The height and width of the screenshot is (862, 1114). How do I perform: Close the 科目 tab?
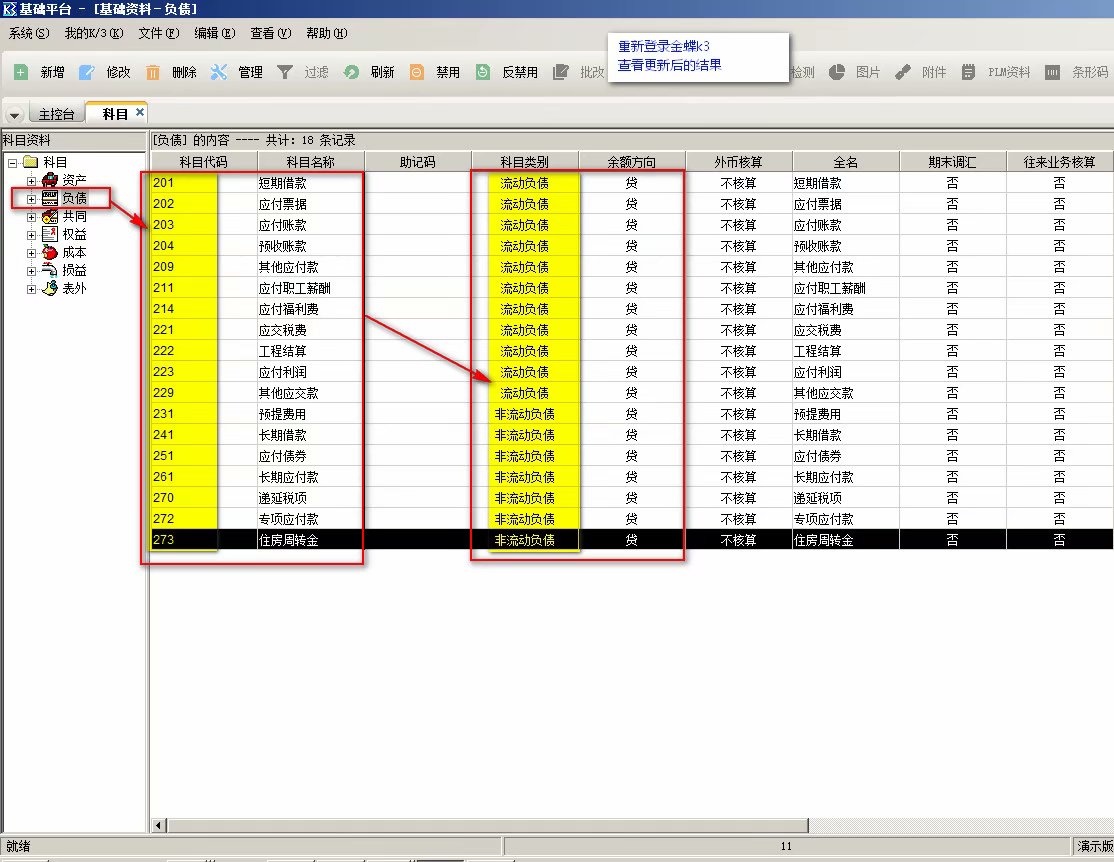(140, 112)
